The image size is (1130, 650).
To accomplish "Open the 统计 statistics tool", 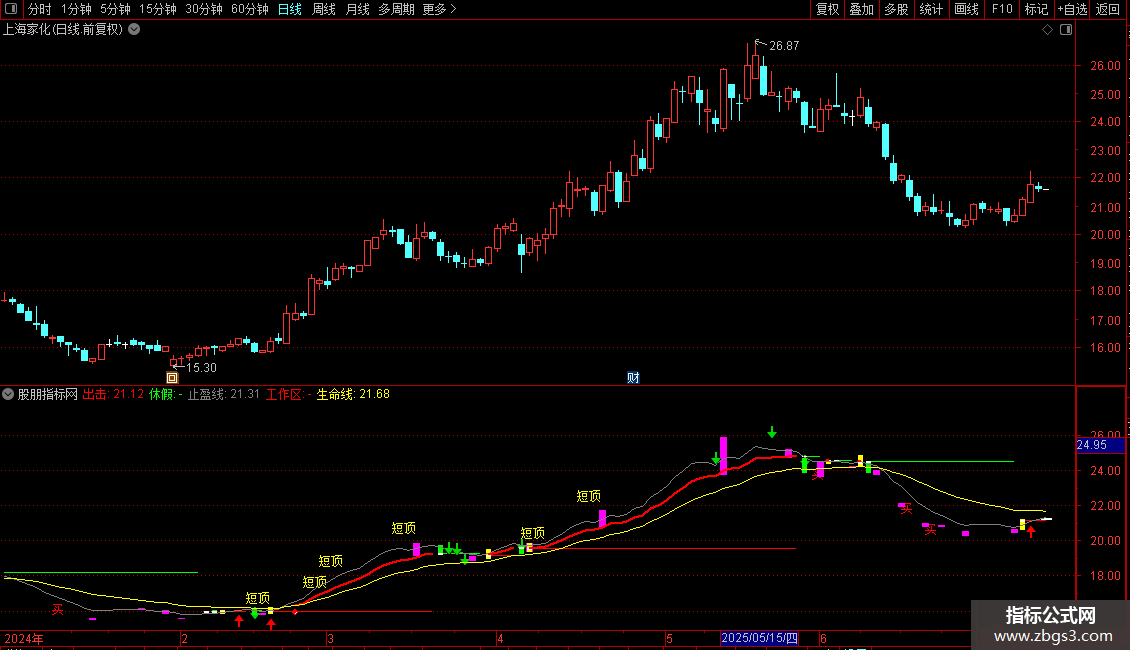I will click(930, 9).
